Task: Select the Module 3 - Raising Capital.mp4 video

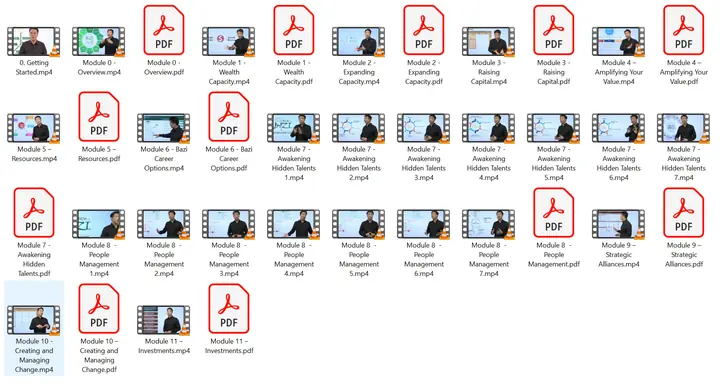Action: 489,41
